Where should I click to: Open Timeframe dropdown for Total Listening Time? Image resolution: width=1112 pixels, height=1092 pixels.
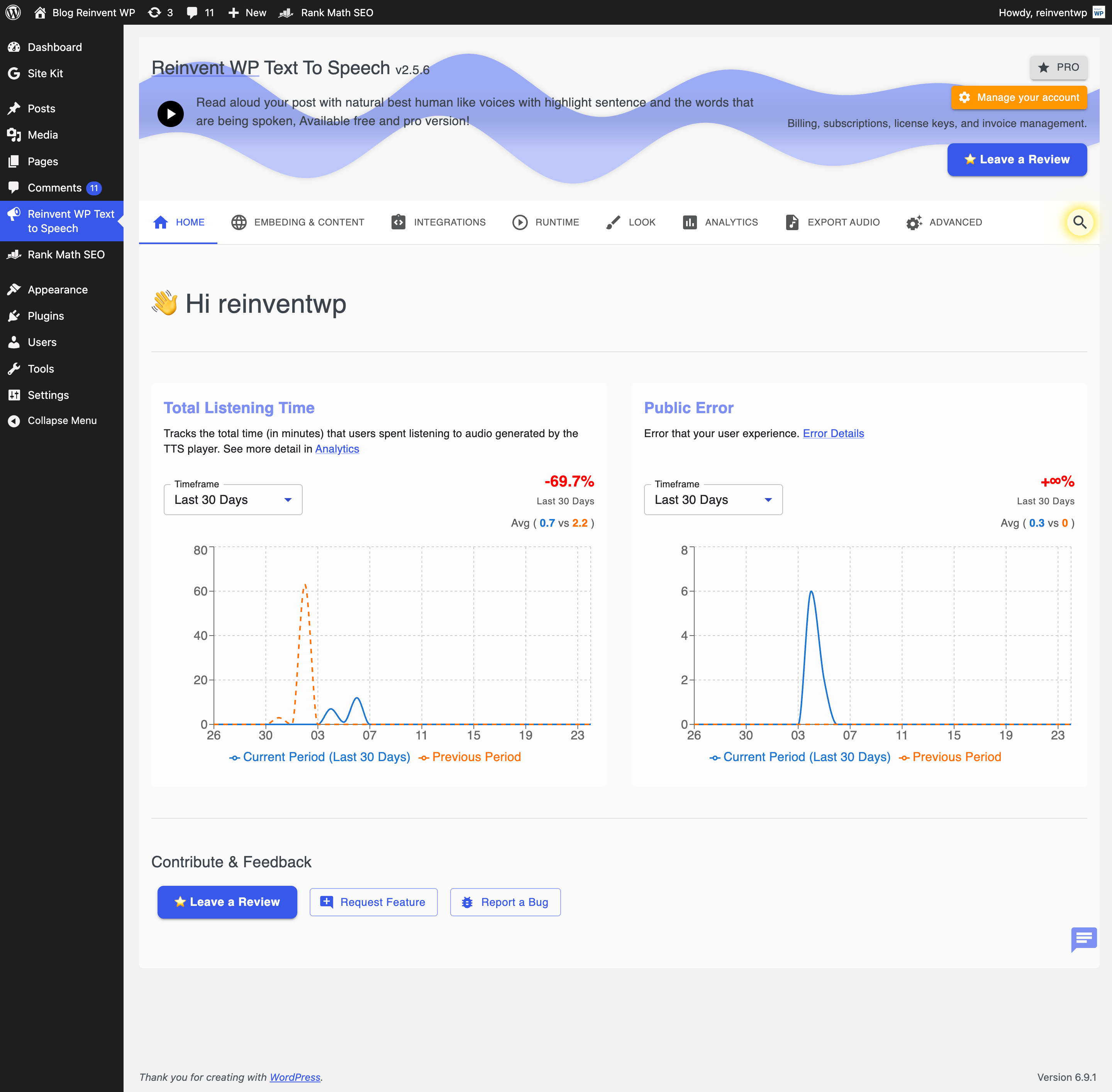point(233,500)
